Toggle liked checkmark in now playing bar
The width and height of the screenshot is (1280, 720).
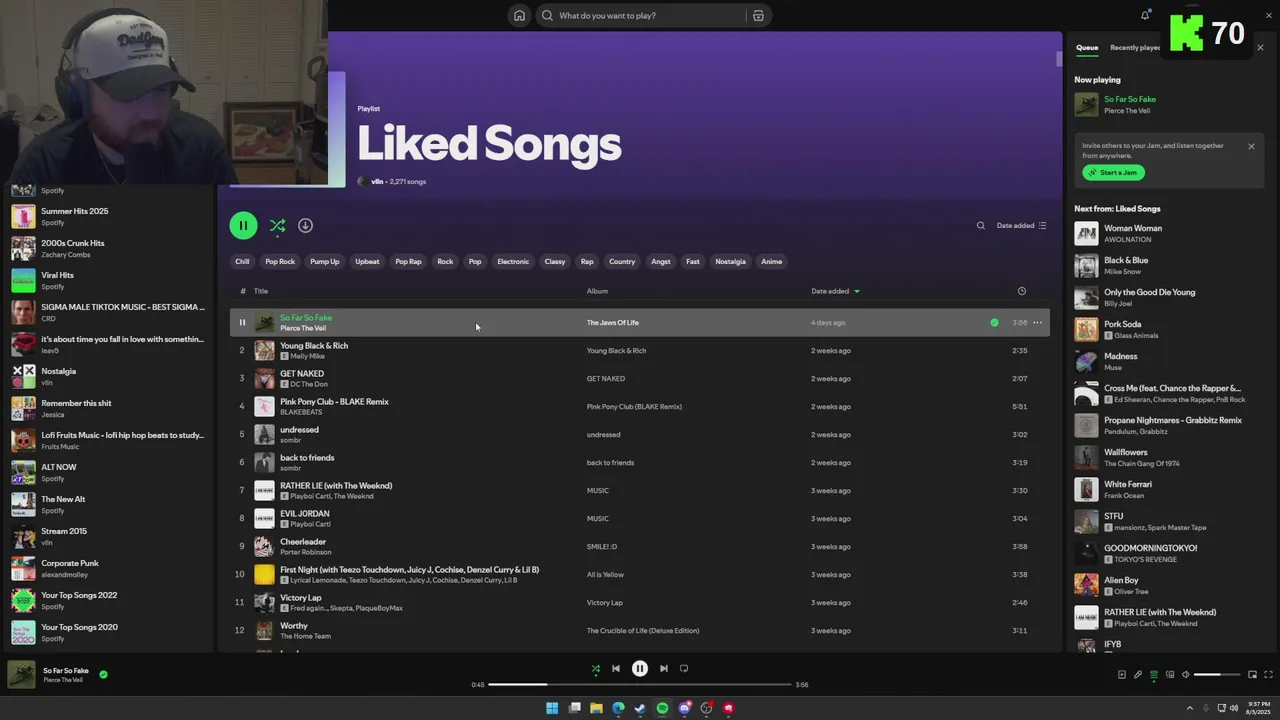click(x=103, y=674)
